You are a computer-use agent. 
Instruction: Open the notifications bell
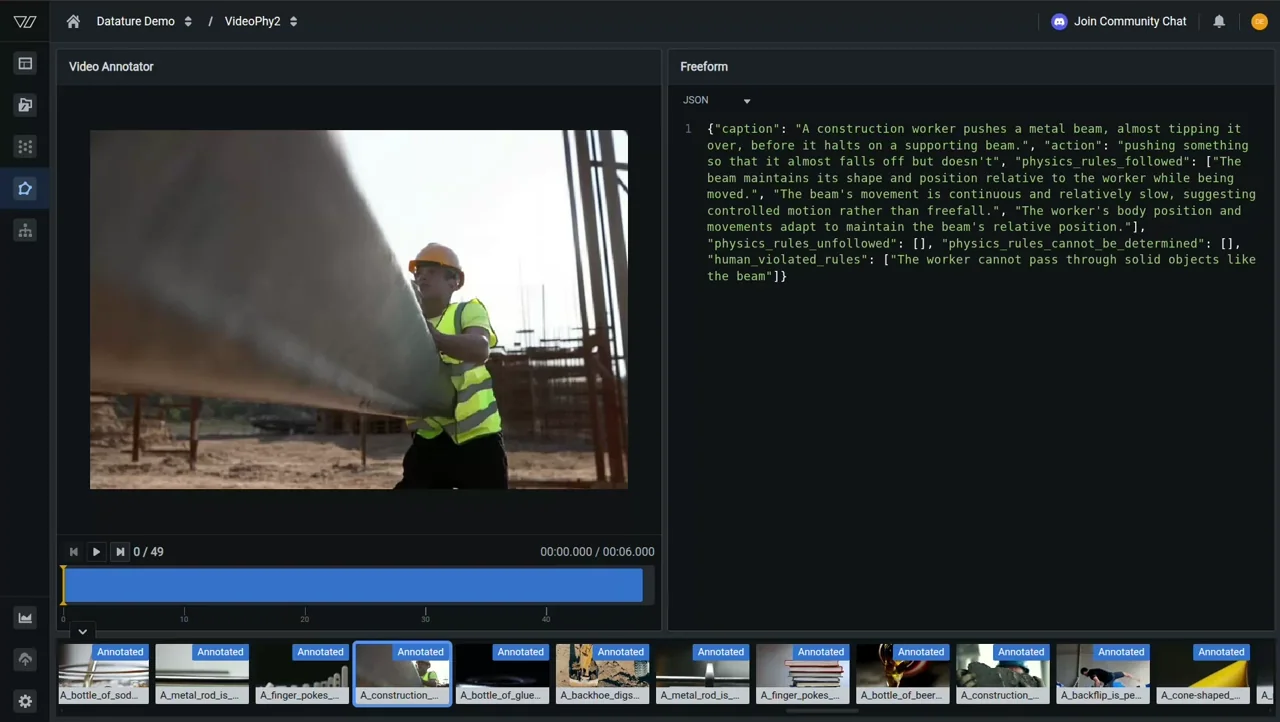click(1219, 21)
